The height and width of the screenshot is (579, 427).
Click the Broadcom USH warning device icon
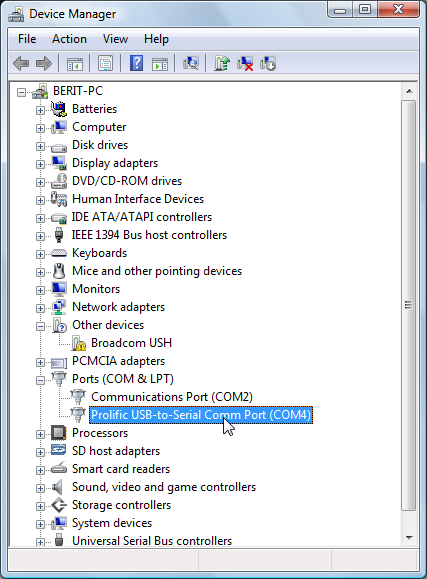point(78,343)
